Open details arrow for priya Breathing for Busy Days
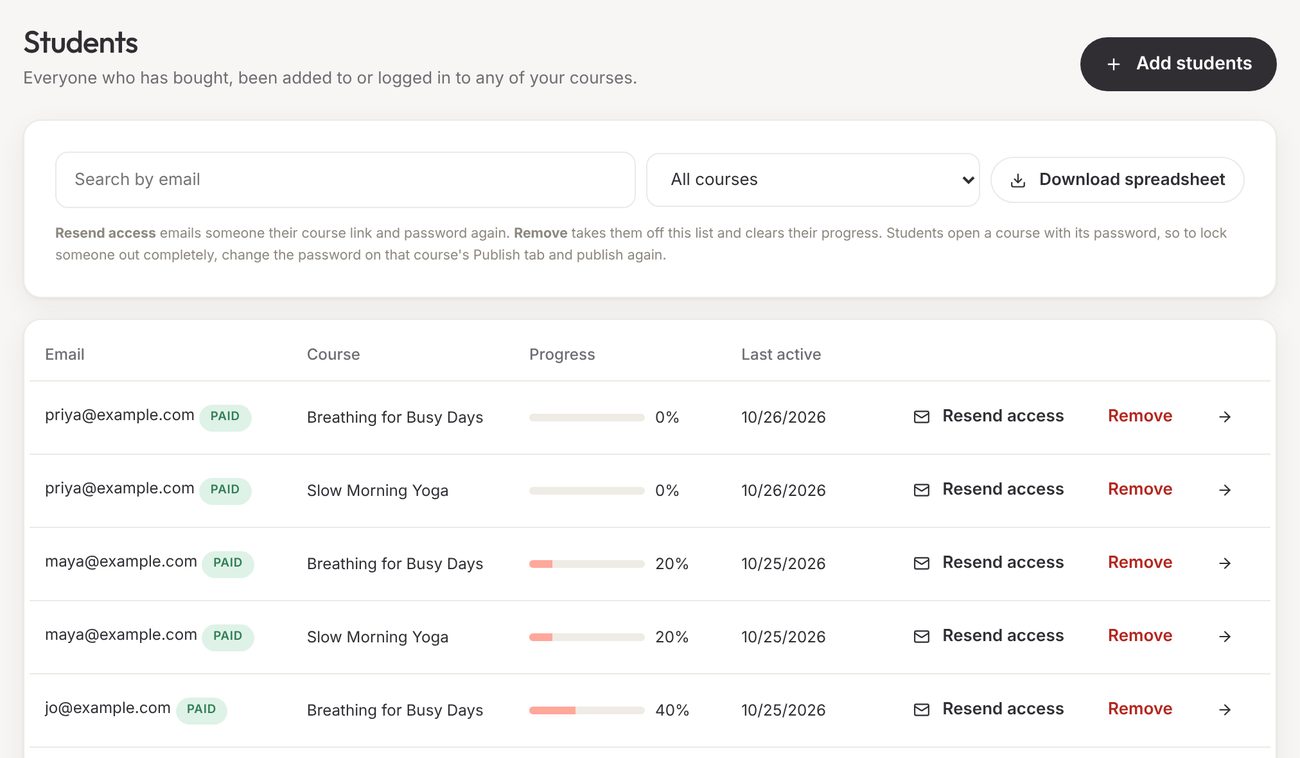 [1225, 417]
